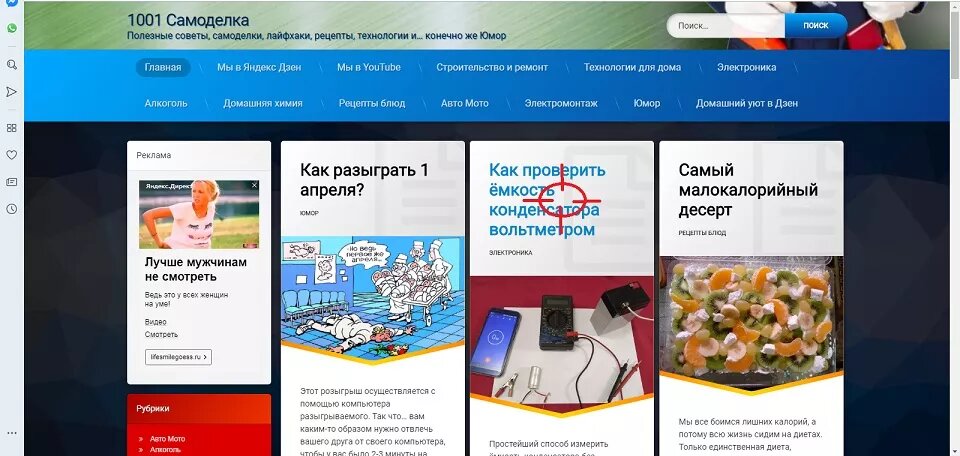Click the lifesmilegoess.ru ad button

point(178,357)
